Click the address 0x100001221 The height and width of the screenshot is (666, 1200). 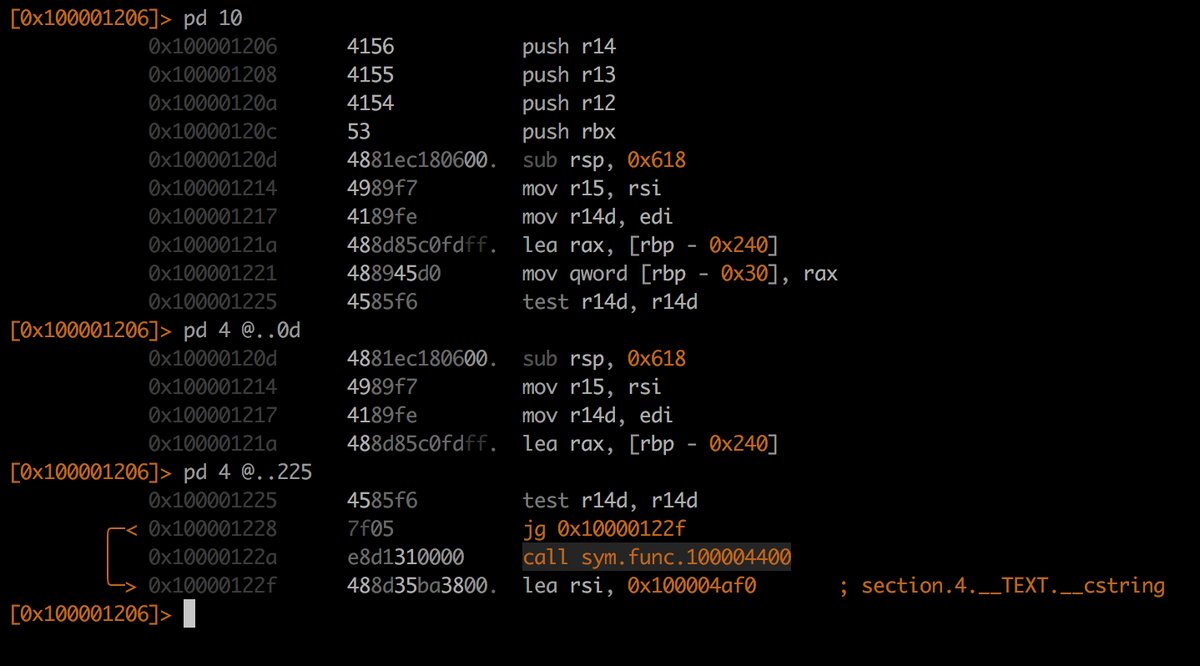(x=212, y=273)
